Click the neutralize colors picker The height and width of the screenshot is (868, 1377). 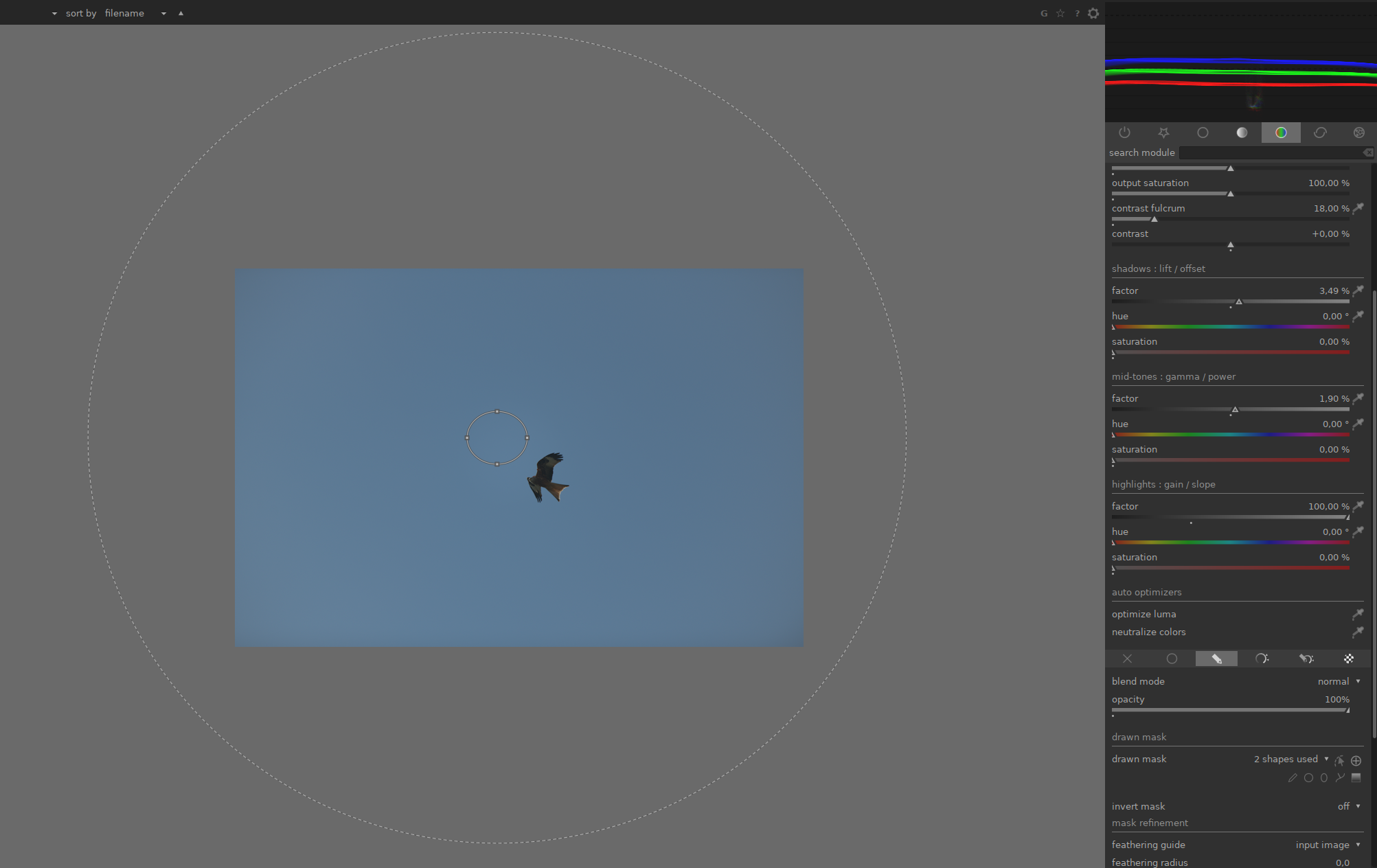(x=1358, y=632)
